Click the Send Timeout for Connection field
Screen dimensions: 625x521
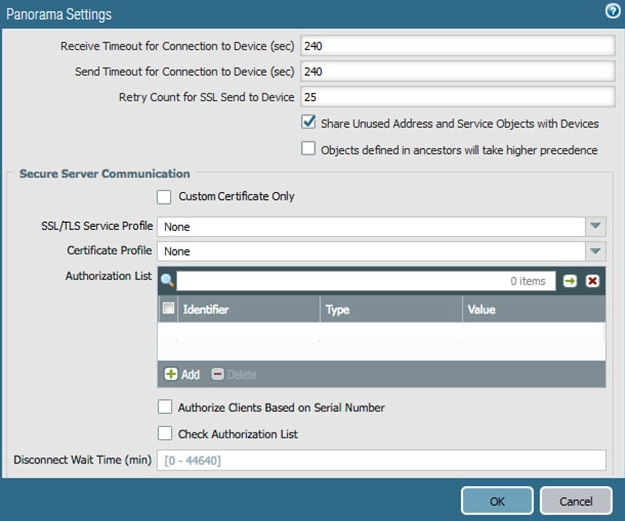point(458,71)
